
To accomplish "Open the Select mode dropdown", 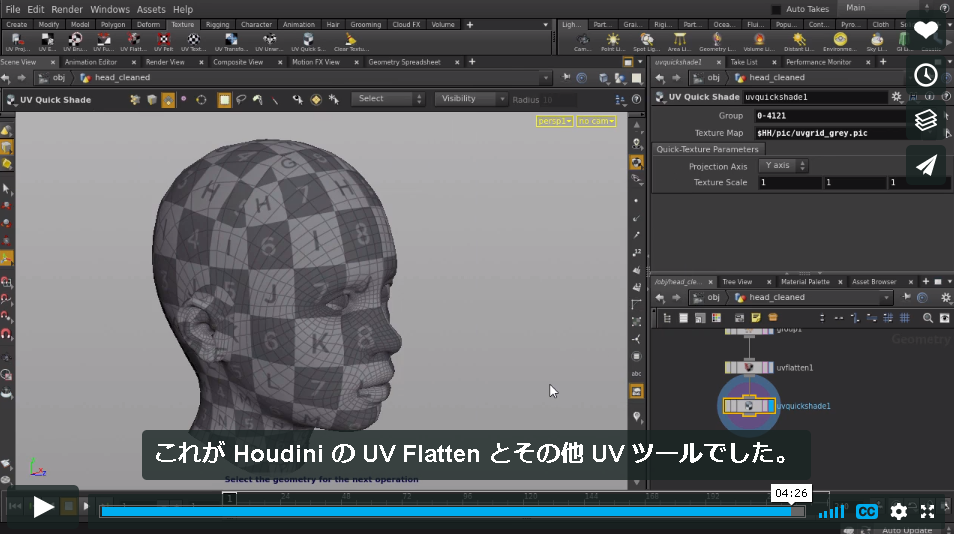I will [388, 99].
